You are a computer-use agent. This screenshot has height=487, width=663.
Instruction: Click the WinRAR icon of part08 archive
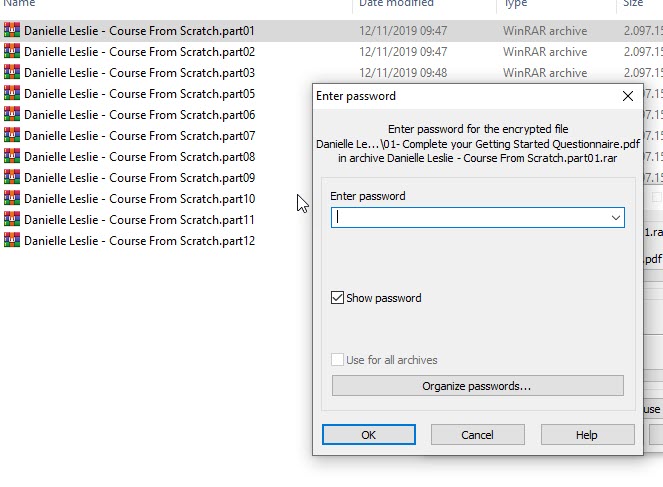(12, 156)
